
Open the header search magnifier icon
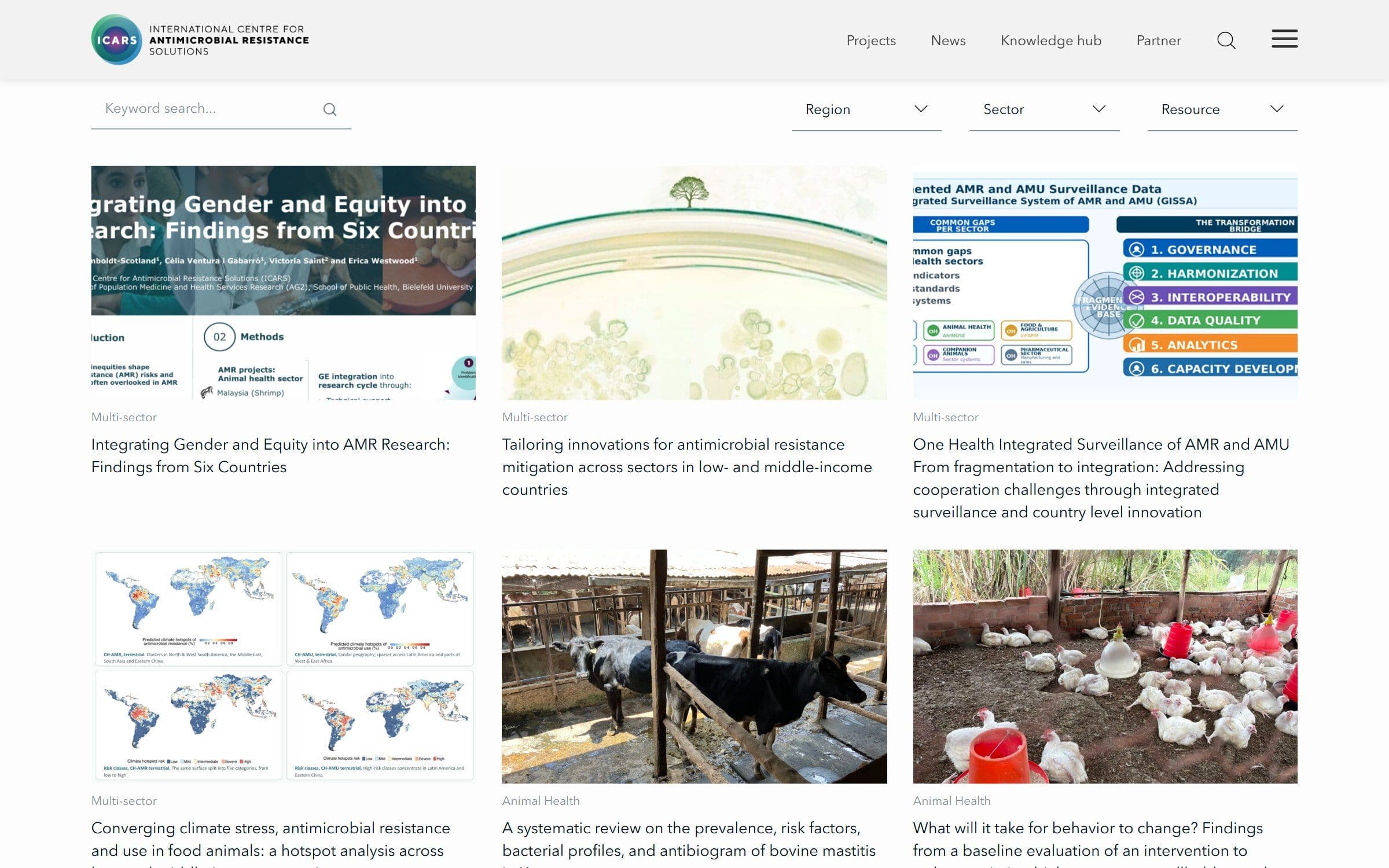(1226, 41)
